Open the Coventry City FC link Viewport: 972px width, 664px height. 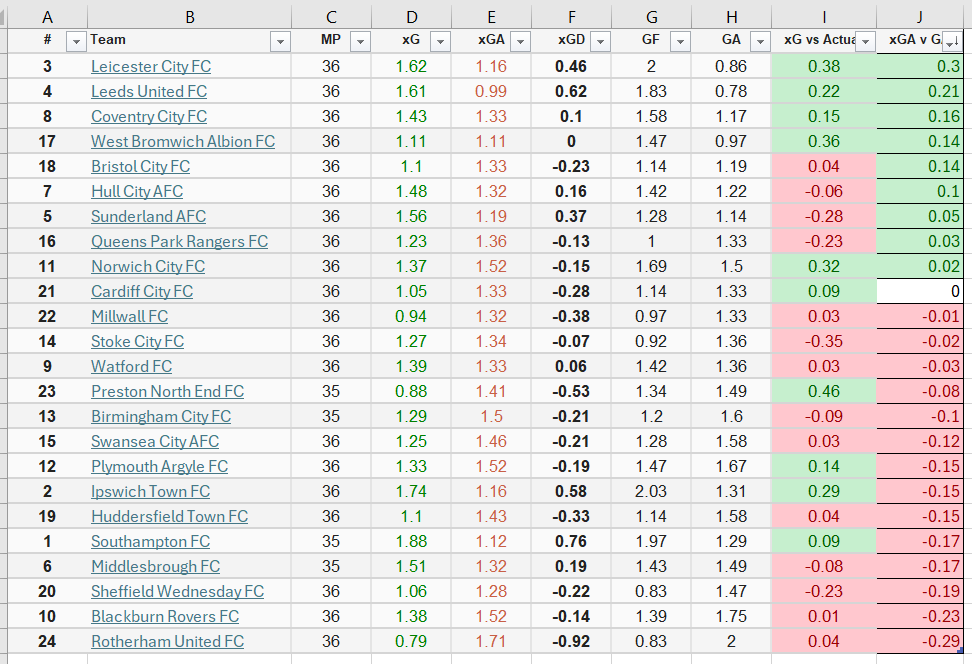click(x=149, y=117)
